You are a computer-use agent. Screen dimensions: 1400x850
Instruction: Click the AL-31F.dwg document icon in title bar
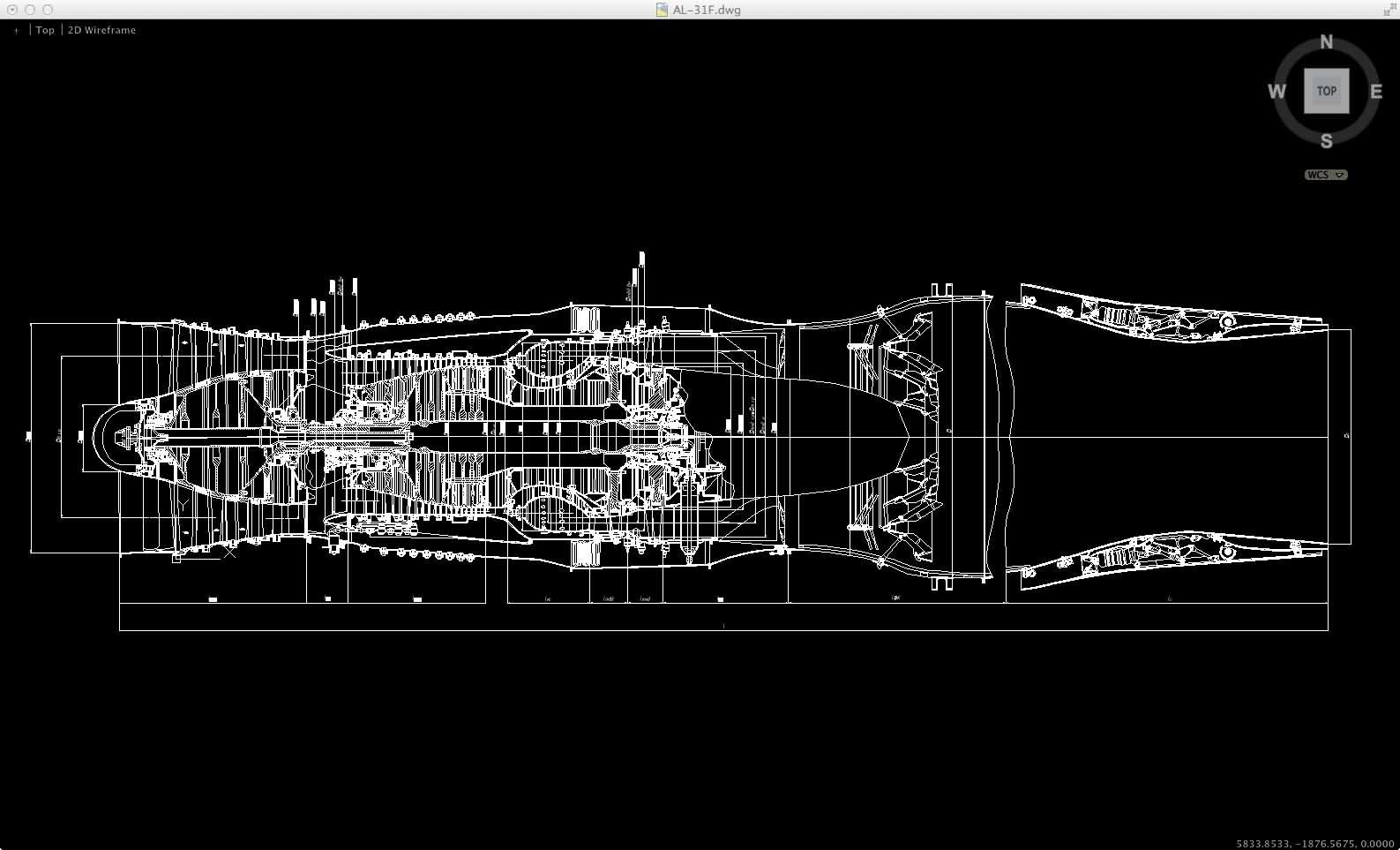[662, 10]
